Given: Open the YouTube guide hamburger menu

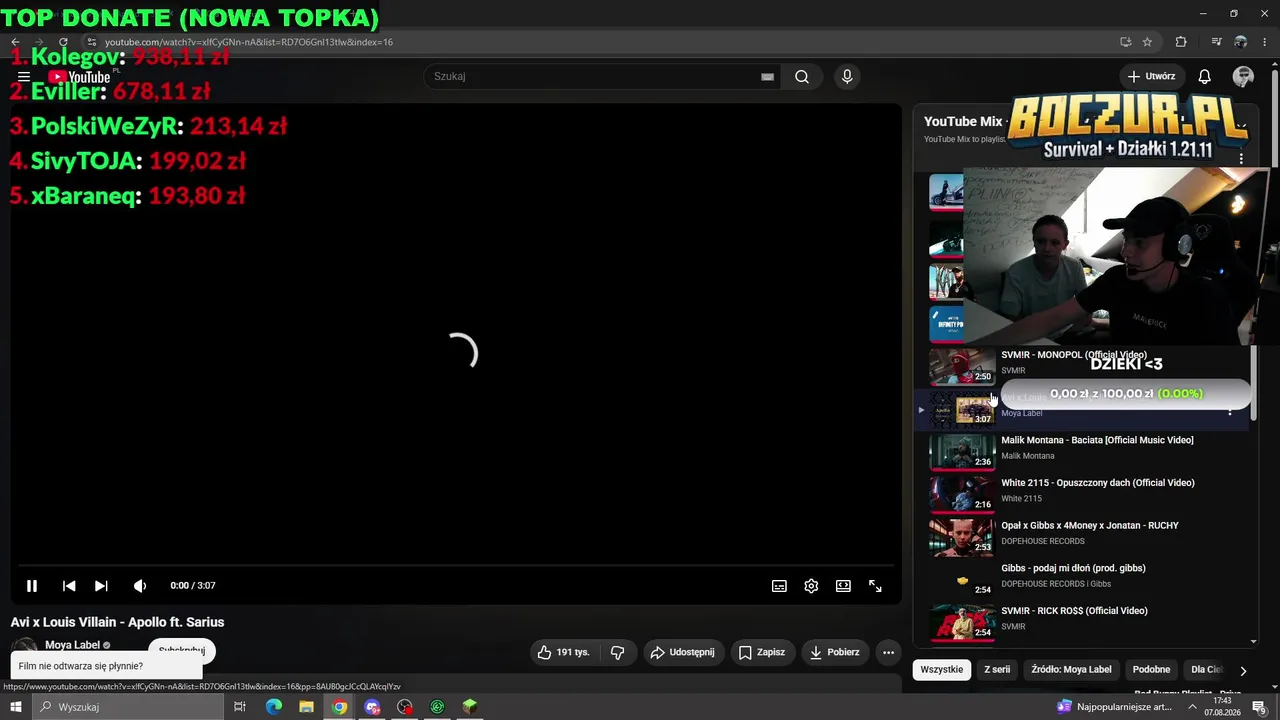Looking at the screenshot, I should click(x=24, y=76).
